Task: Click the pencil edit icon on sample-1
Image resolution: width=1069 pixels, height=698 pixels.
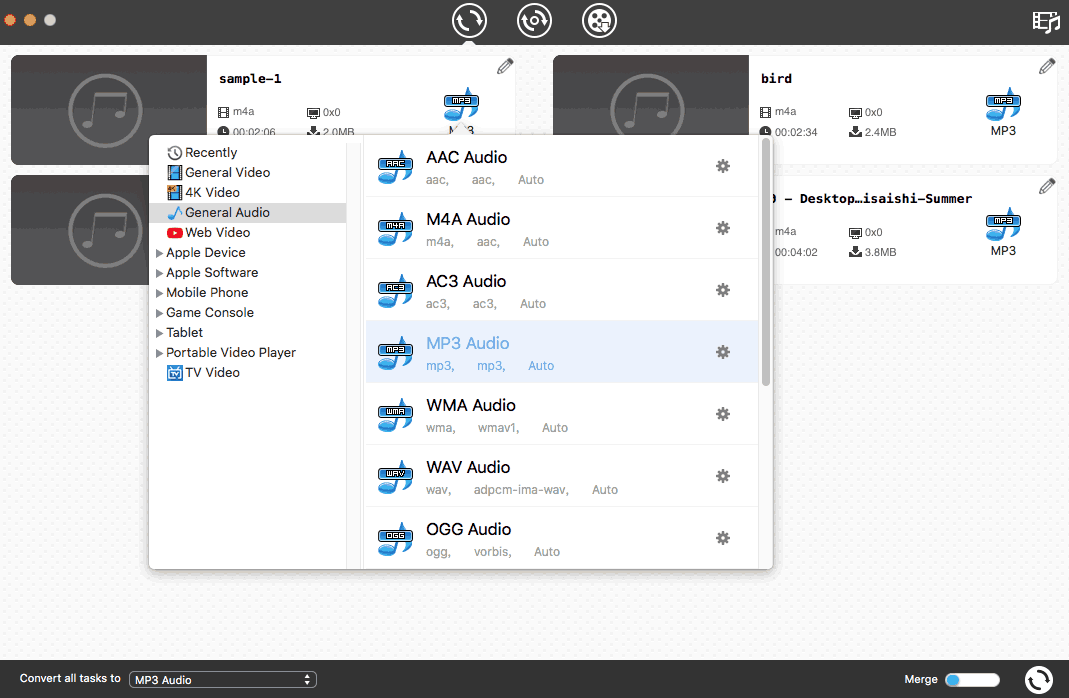Action: 504,65
